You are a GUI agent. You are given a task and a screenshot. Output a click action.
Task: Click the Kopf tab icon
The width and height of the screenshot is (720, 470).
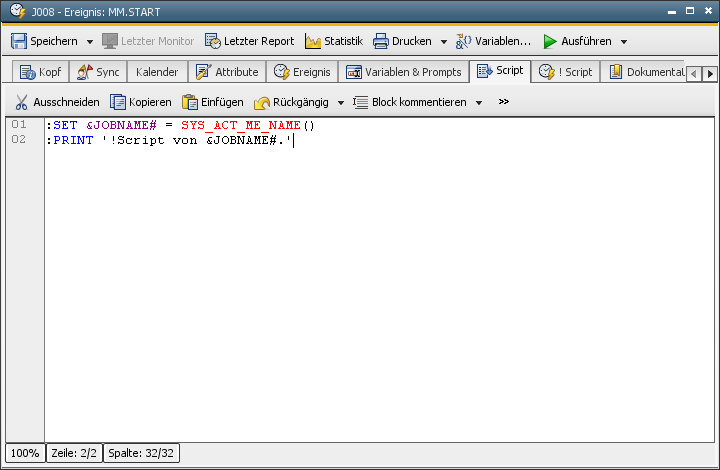pos(28,72)
